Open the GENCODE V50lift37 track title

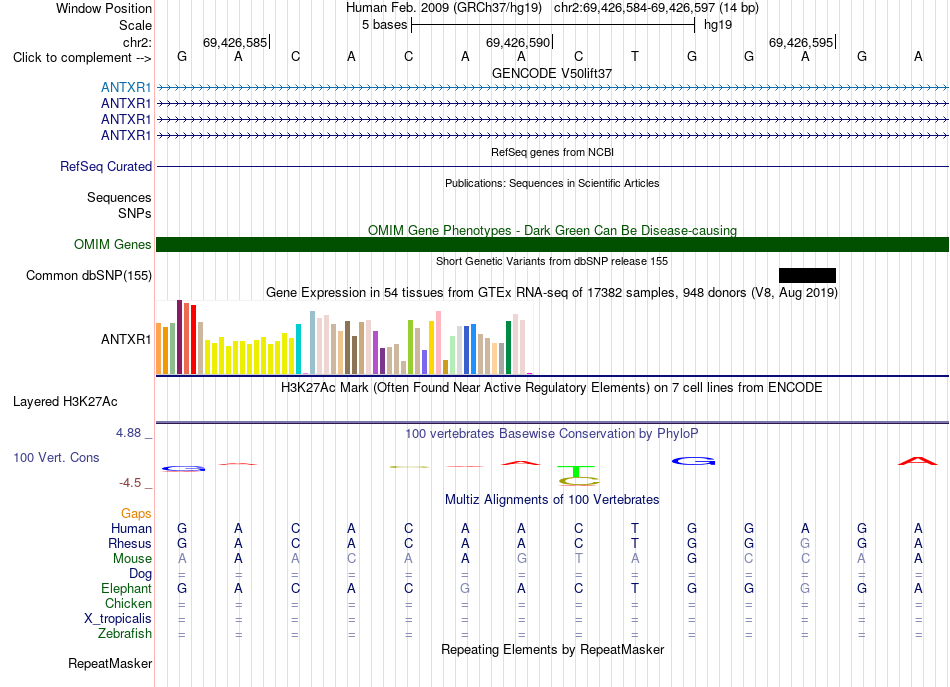click(x=552, y=73)
